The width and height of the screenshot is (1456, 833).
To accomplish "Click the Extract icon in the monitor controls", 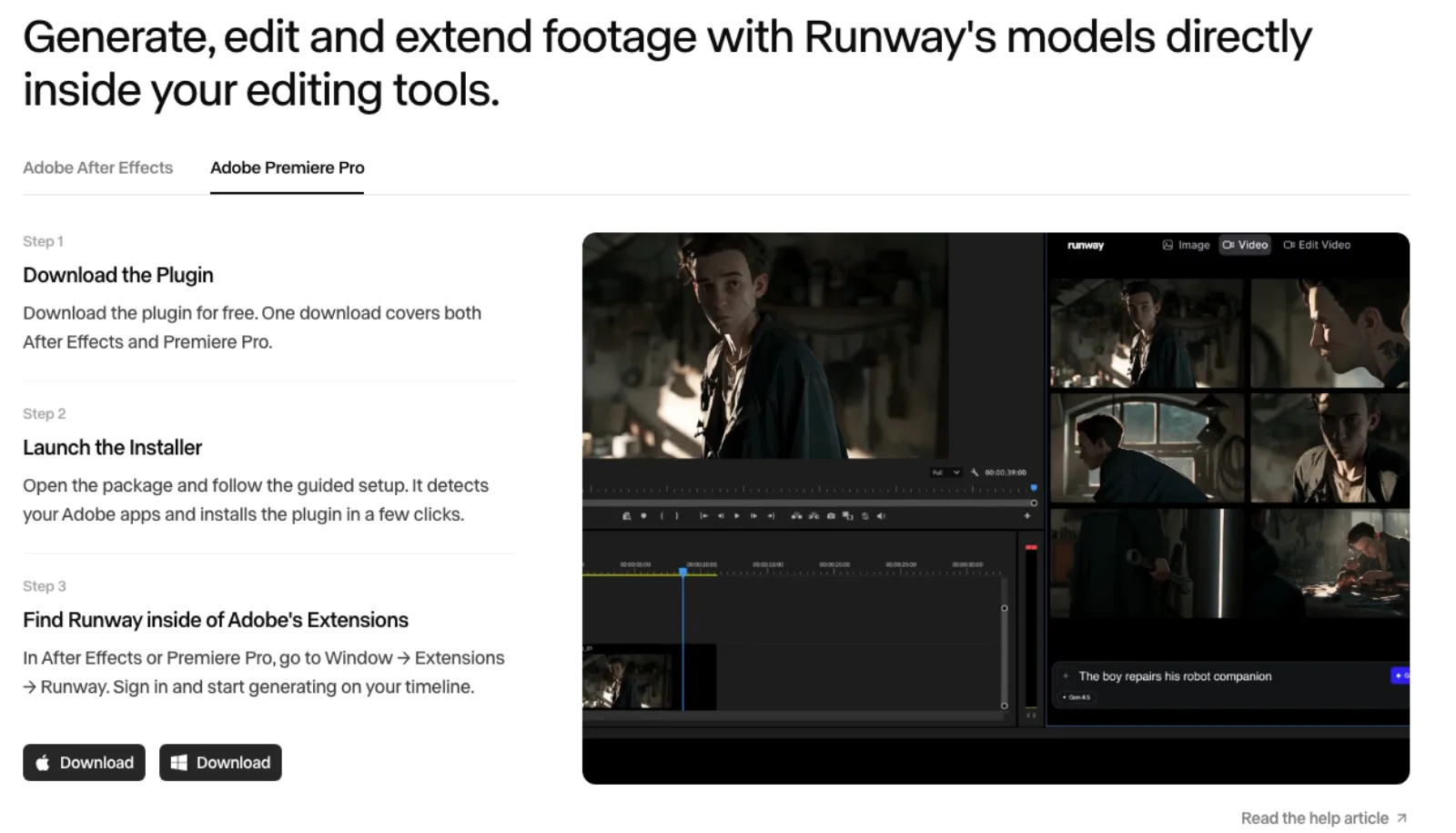I will (x=814, y=516).
